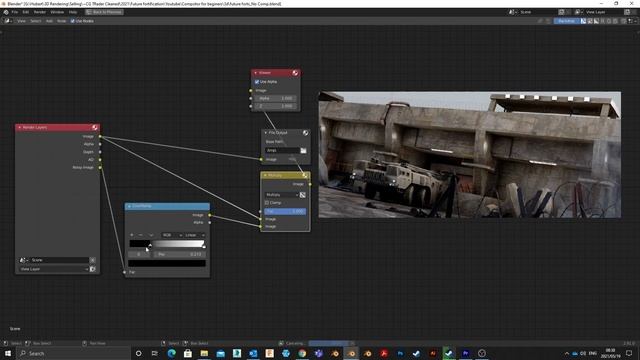Open the File menu
Viewport: 640px width, 360px height.
pyautogui.click(x=15, y=12)
